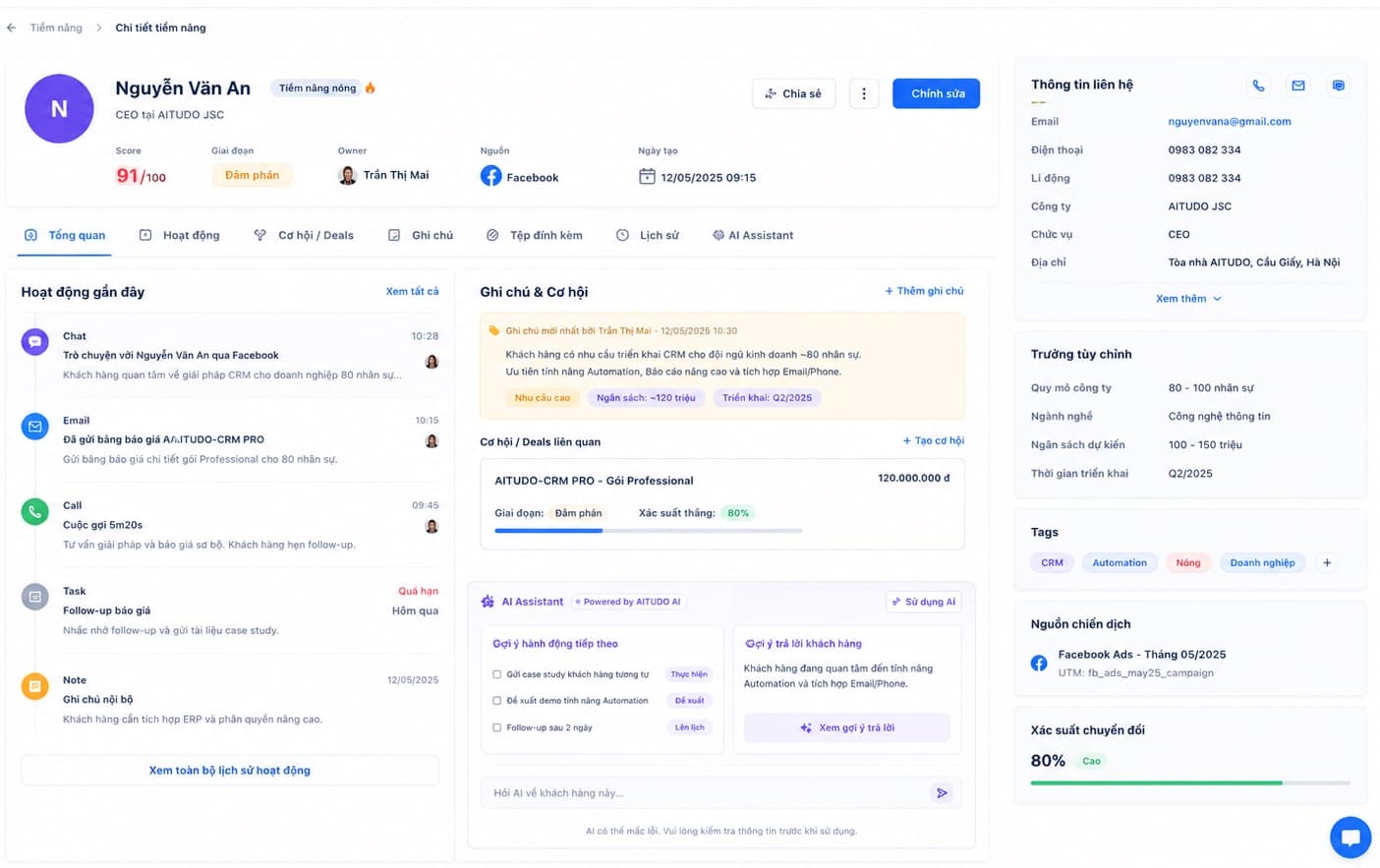Check the Đề xuất demo Automation checkbox
Viewport: 1380px width, 868px height.
pos(497,701)
